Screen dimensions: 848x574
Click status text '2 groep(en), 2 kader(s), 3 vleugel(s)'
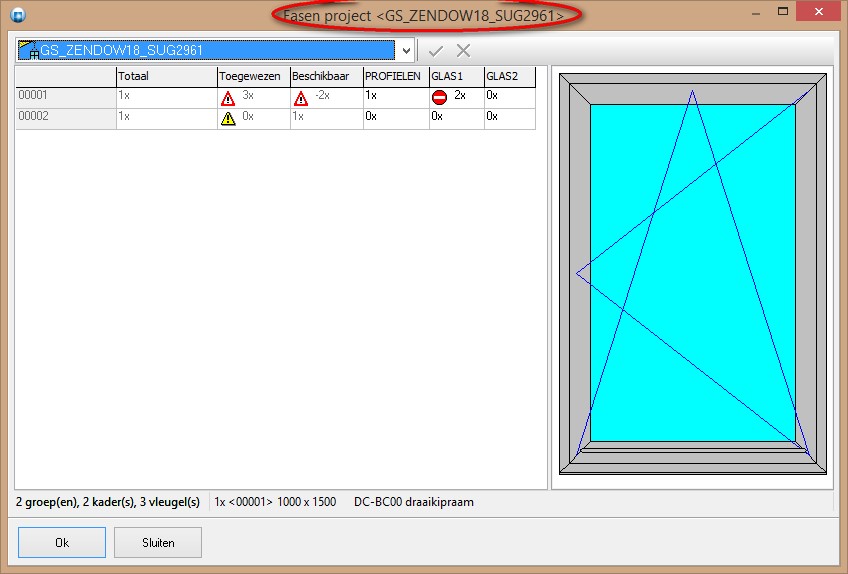(x=108, y=502)
